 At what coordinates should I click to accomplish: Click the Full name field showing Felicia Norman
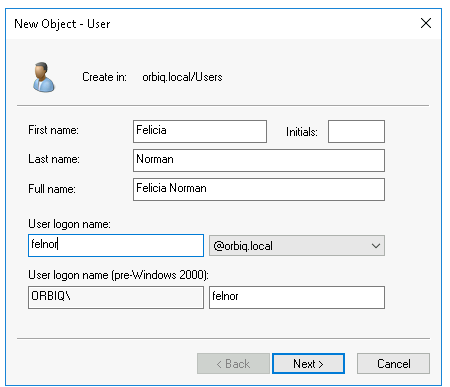pos(259,189)
